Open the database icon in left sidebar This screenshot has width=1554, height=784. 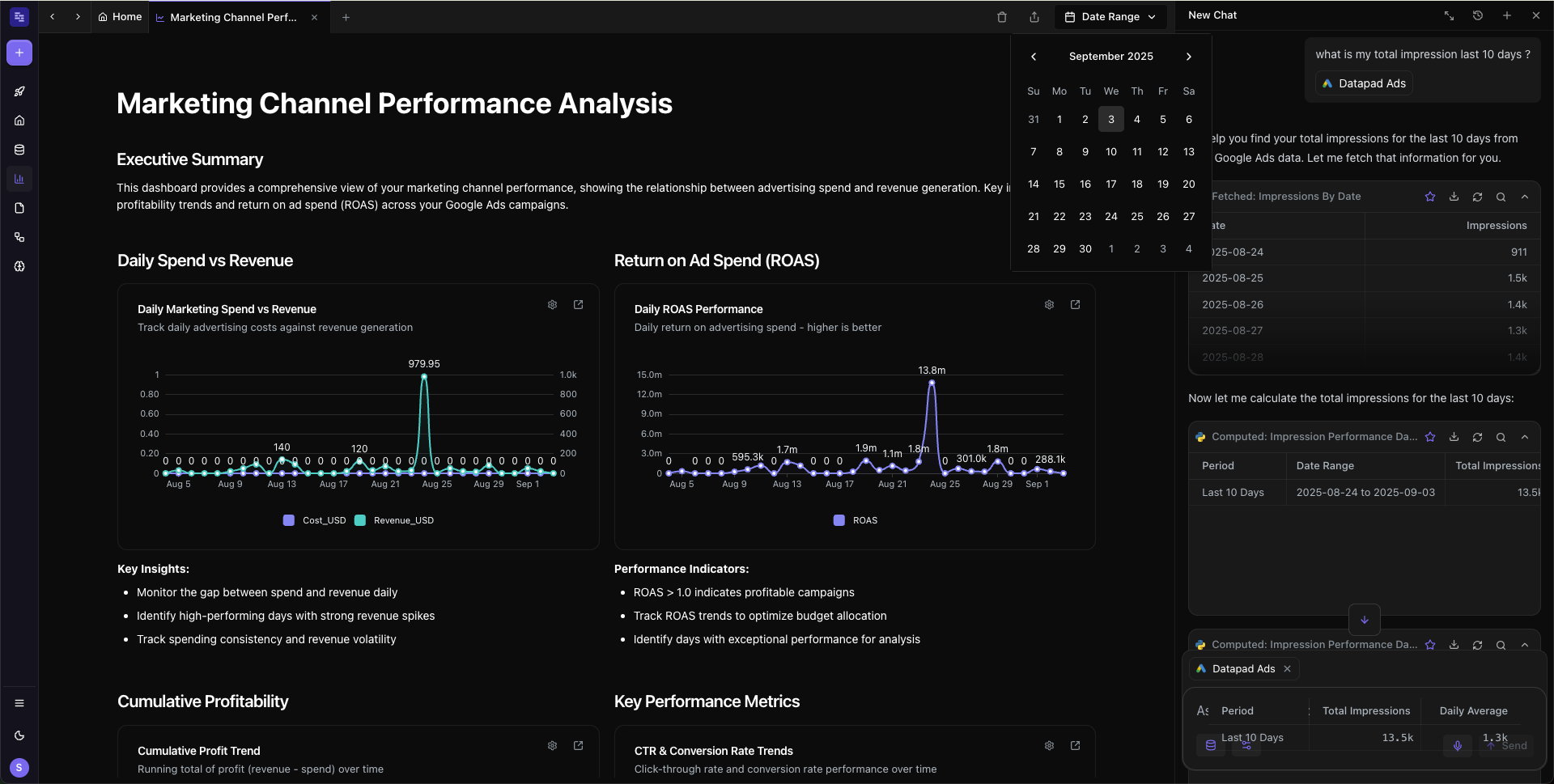[19, 150]
